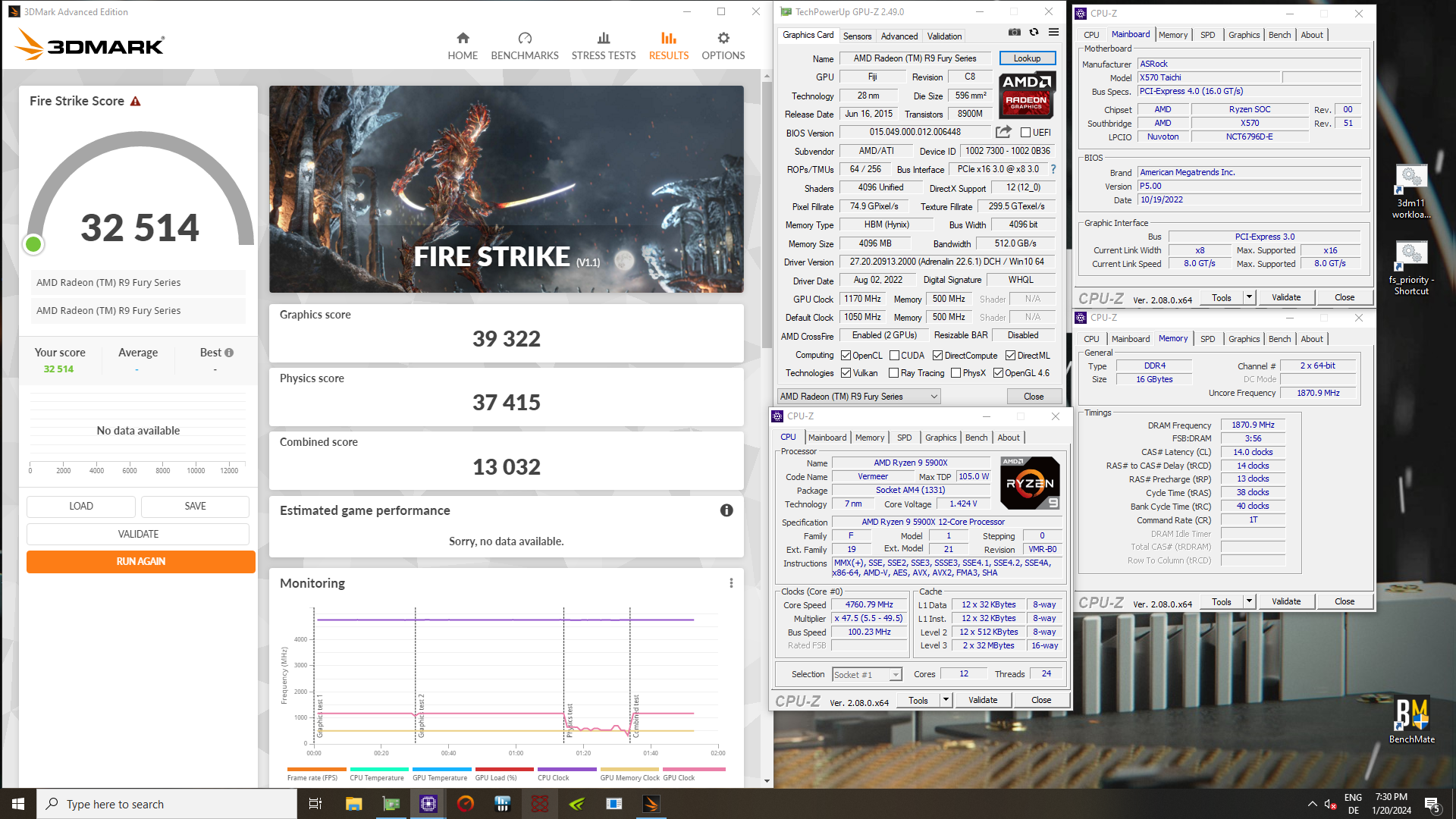Open File Explorer from taskbar
The width and height of the screenshot is (1456, 819).
tap(353, 804)
